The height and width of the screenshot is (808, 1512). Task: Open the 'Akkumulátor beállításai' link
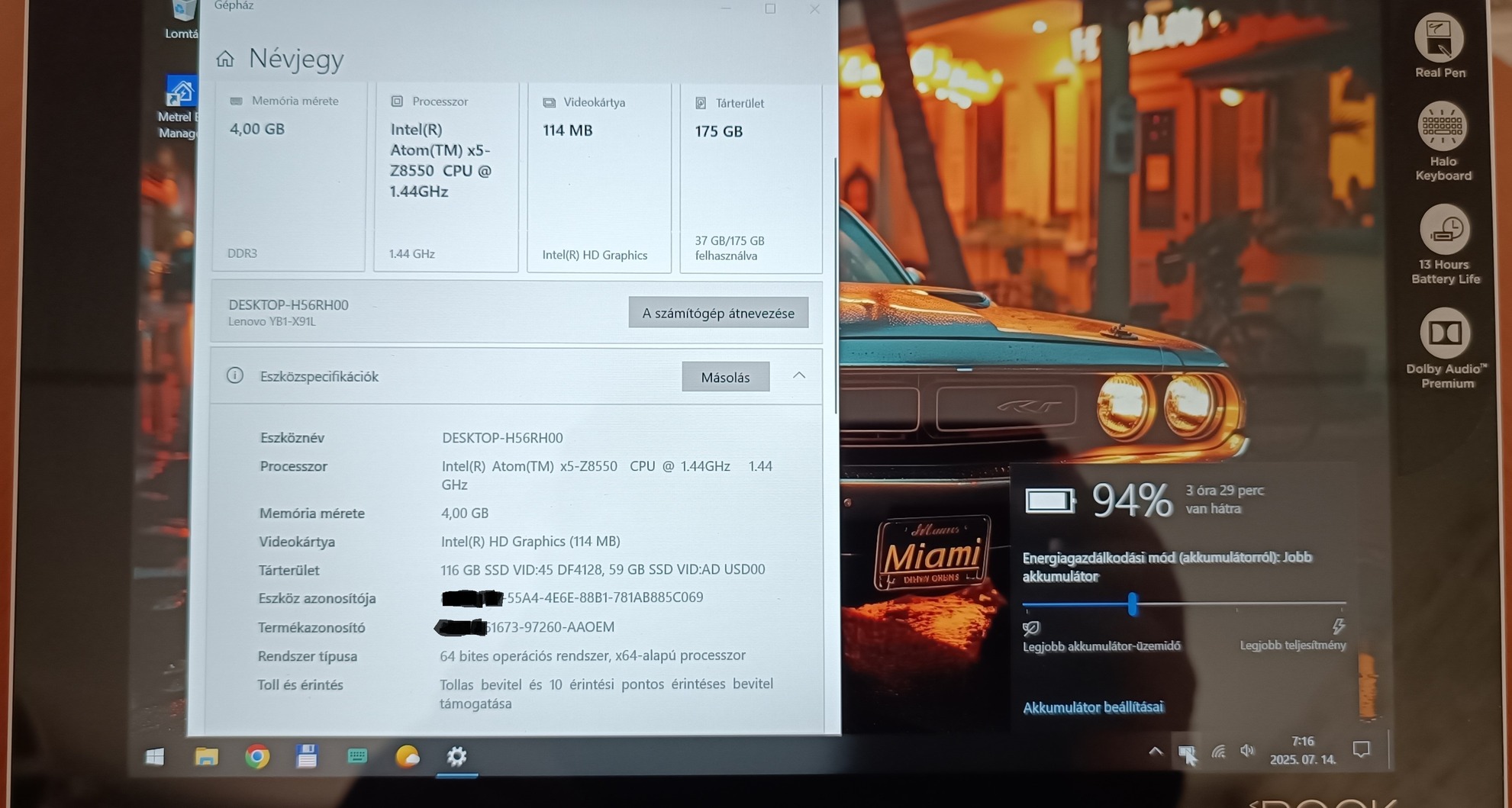point(1093,707)
